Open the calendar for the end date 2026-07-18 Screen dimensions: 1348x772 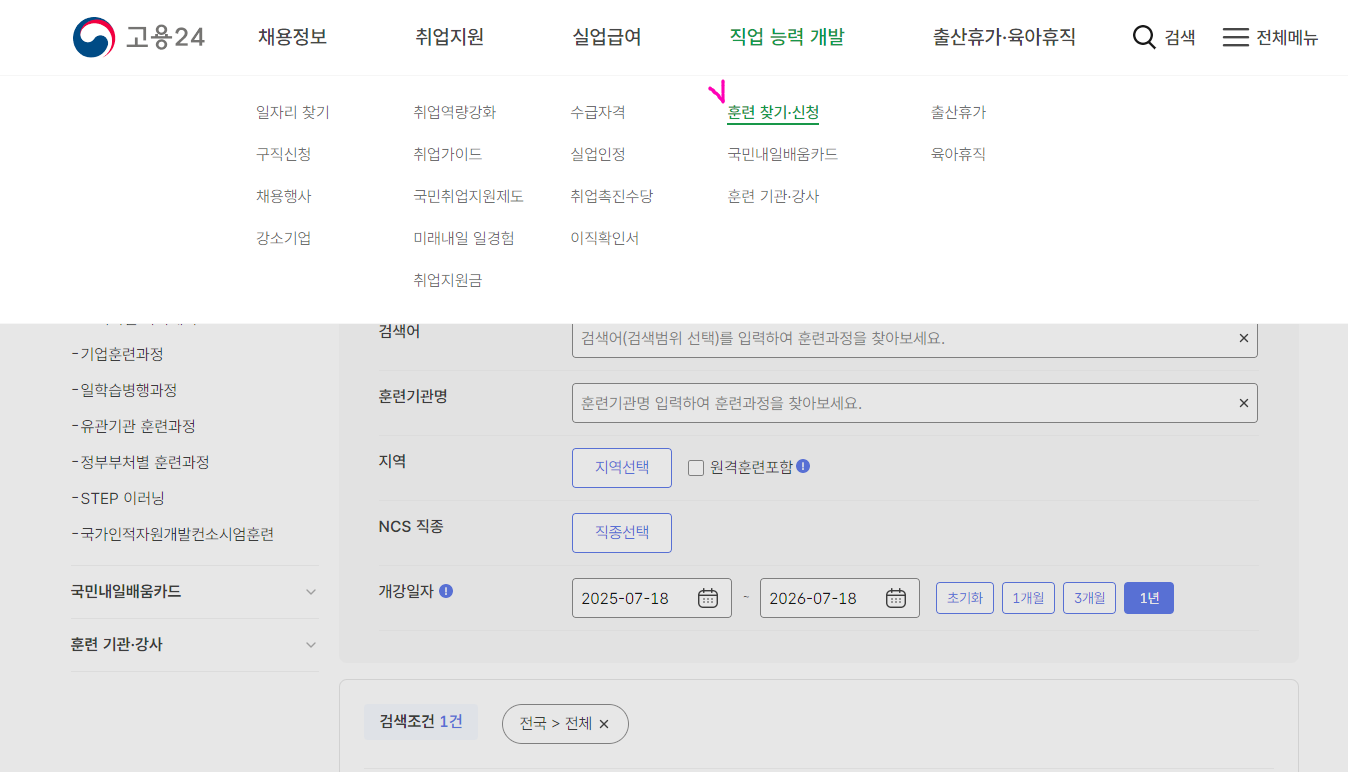[x=895, y=597]
